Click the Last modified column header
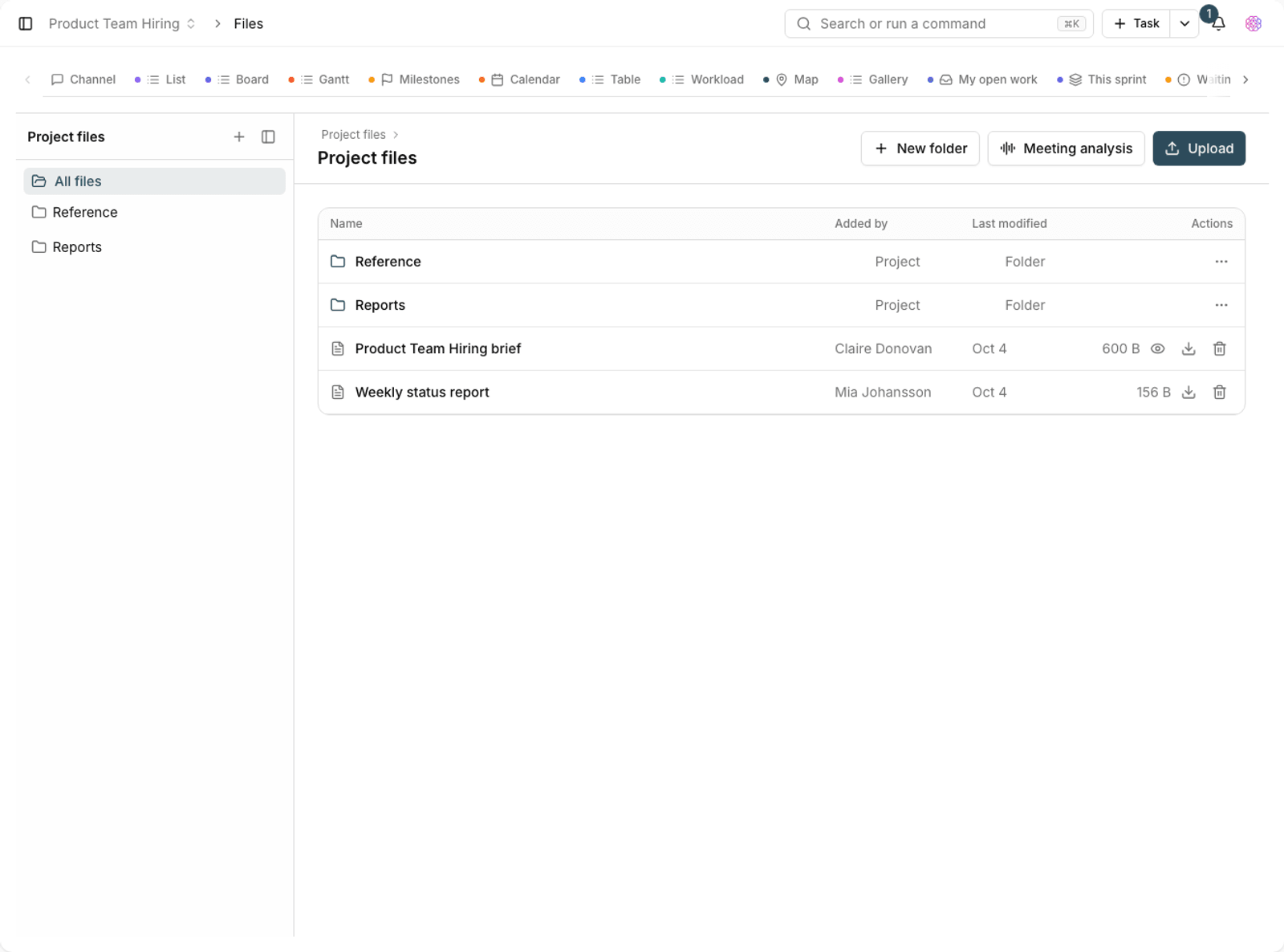This screenshot has height=952, width=1284. (1009, 224)
